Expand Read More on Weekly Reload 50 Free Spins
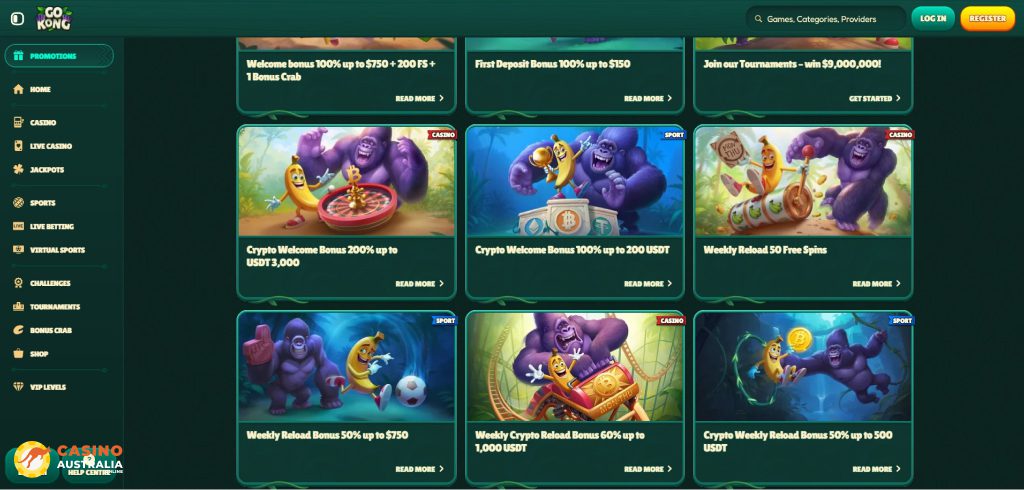Viewport: 1024px width, 490px height. 876,284
